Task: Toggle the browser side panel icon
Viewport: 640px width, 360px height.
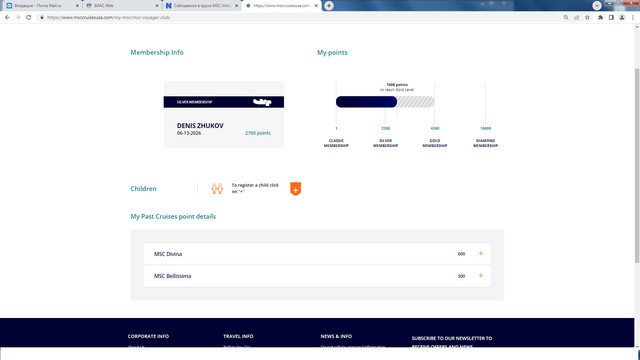Action: (611, 18)
